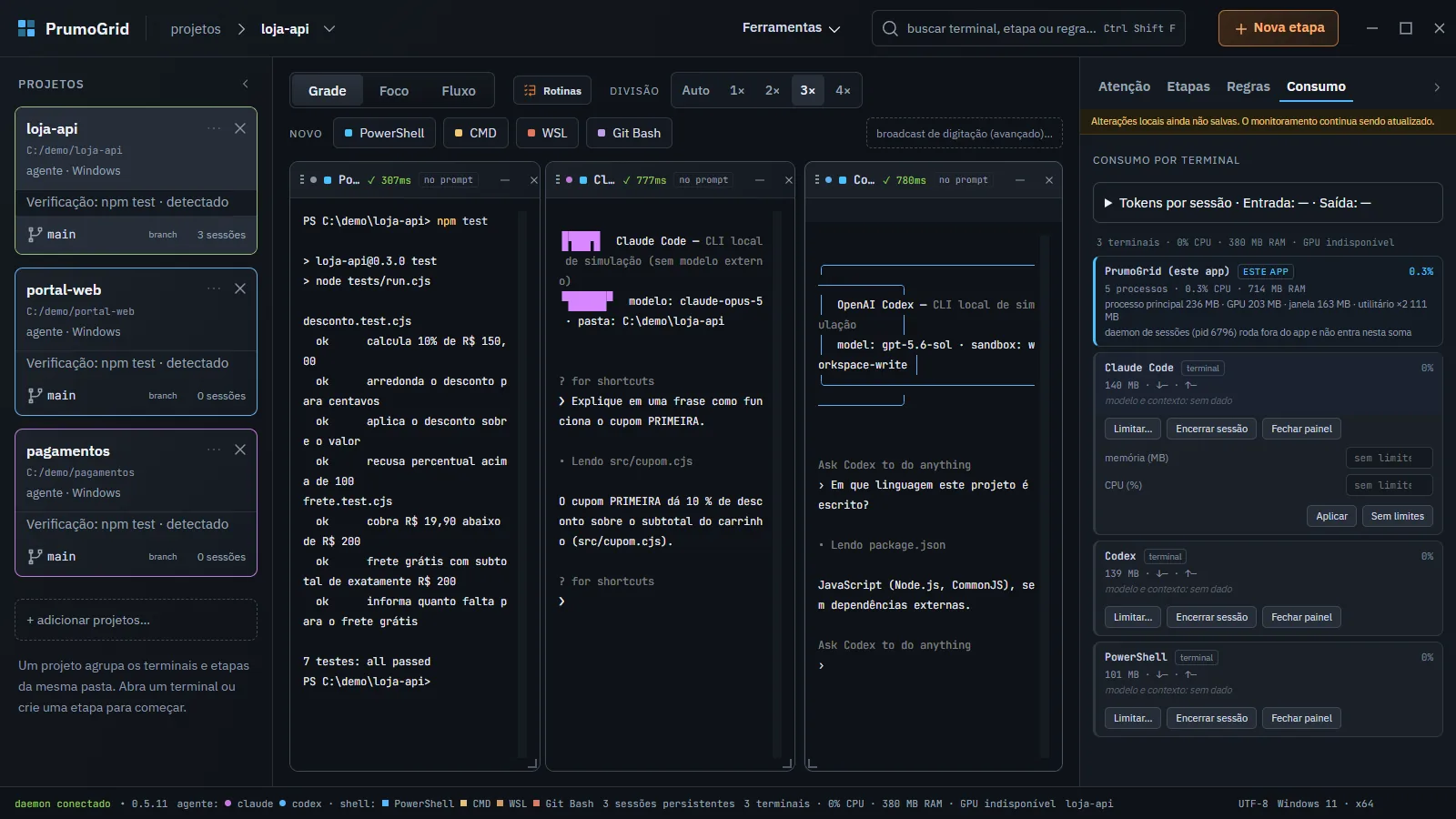Screen dimensions: 1456x819
Task: Minimize the Claude Code terminal pane
Action: coord(760,180)
